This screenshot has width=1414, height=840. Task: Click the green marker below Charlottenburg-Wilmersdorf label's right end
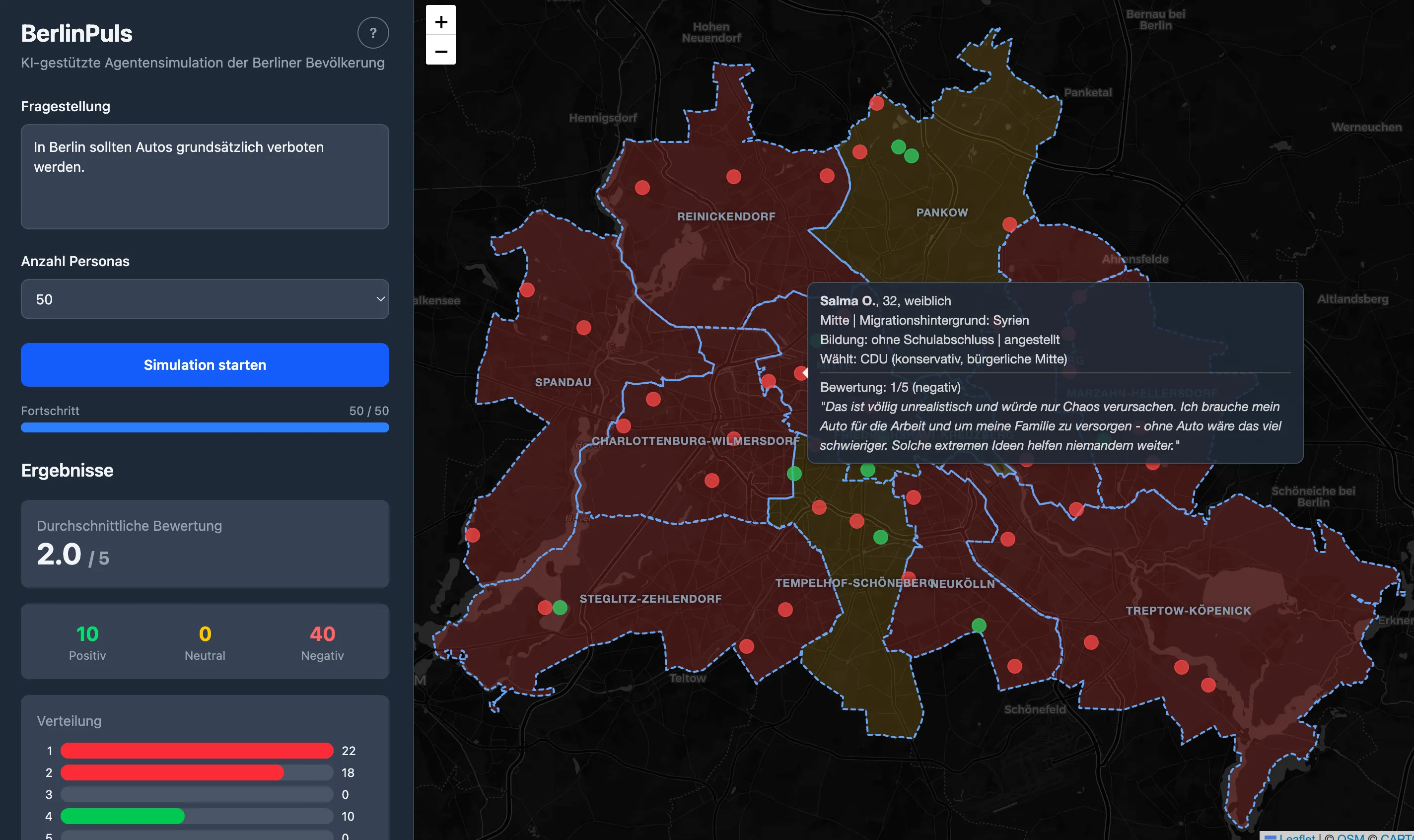pyautogui.click(x=794, y=473)
